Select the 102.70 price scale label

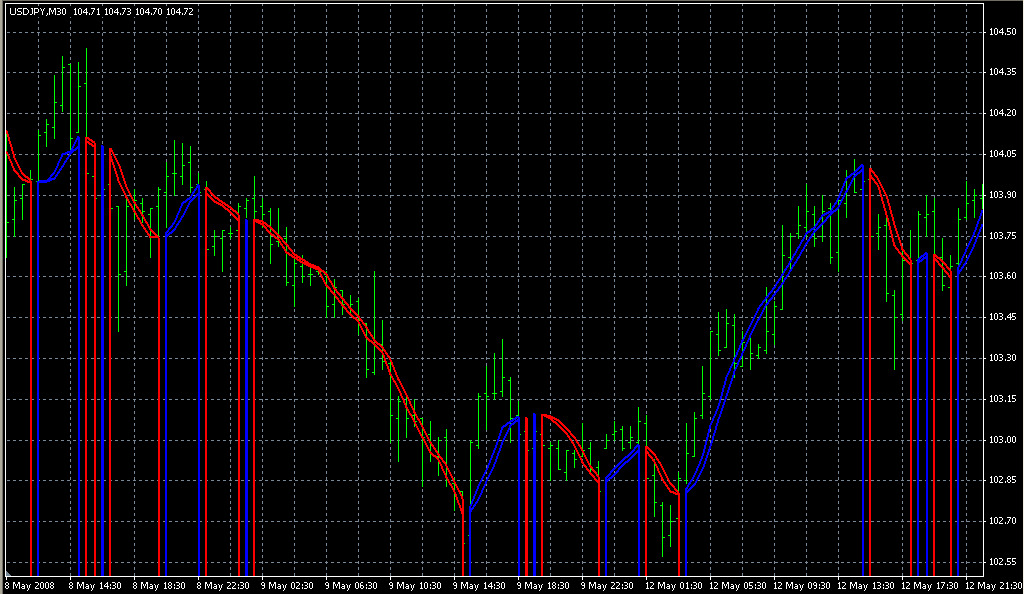tap(1002, 521)
